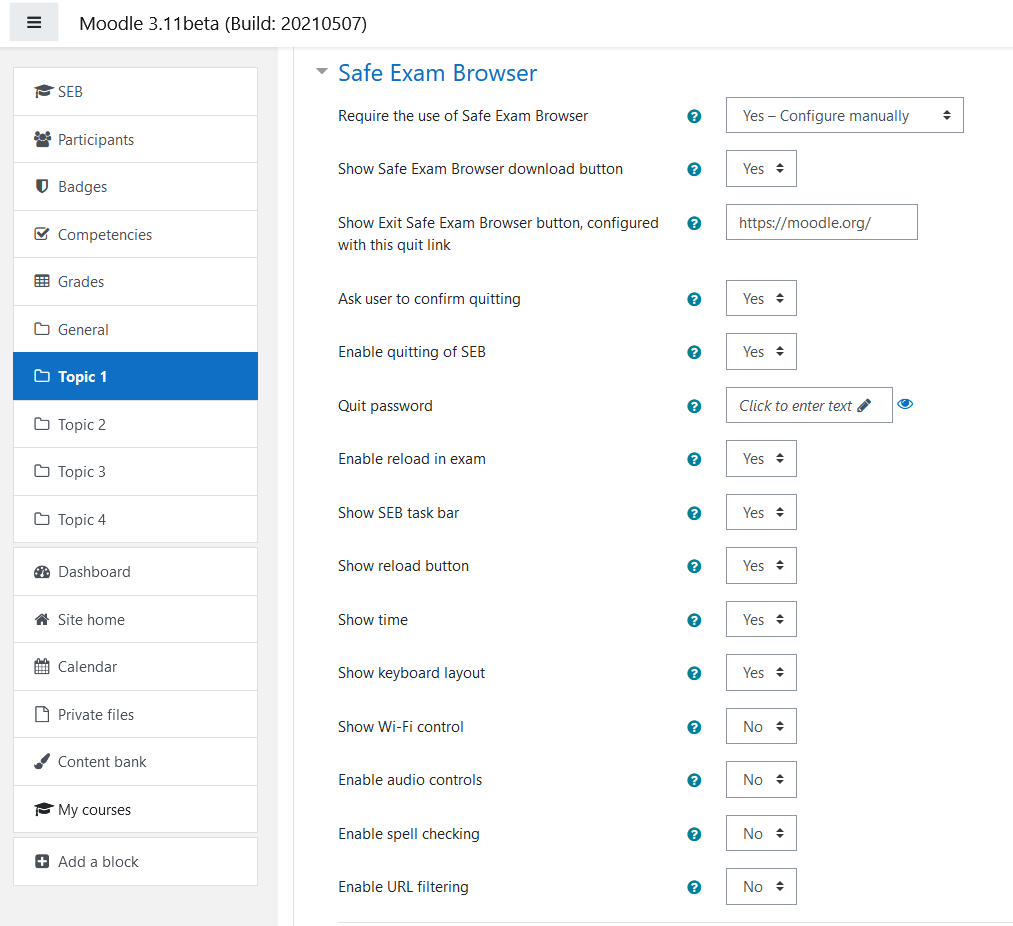Screen dimensions: 1013x926
Task: Open Require Safe Exam Browser dropdown
Action: [x=844, y=115]
